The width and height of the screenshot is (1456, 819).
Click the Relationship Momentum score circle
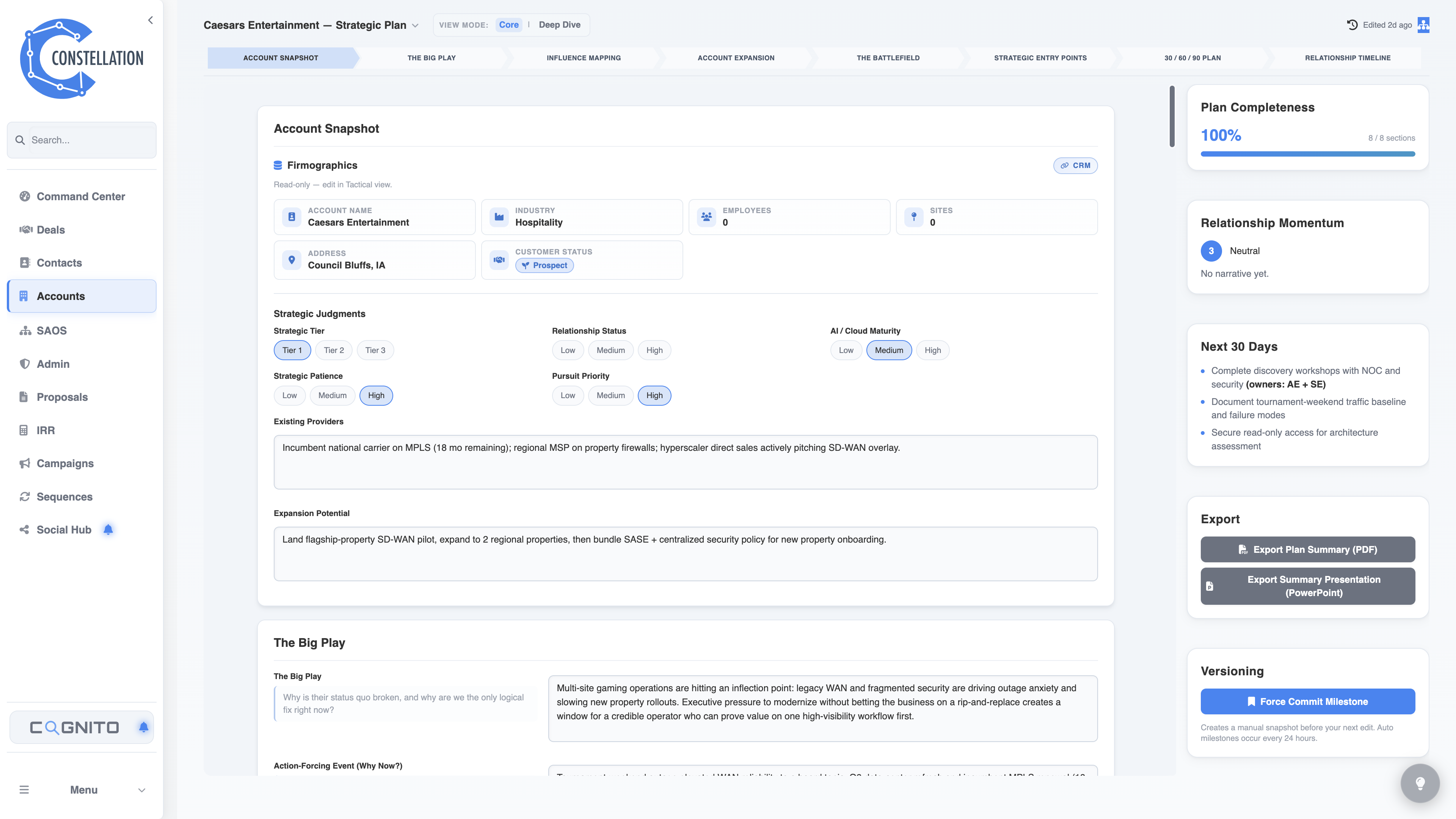point(1211,251)
